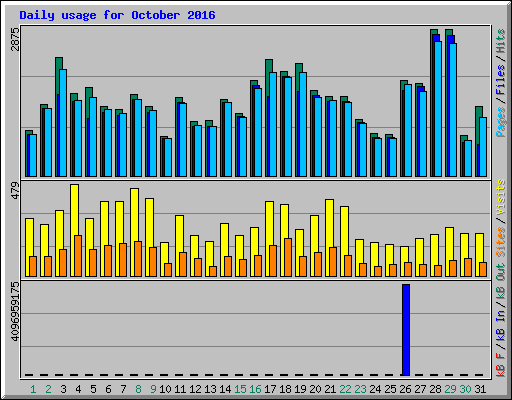The height and width of the screenshot is (400, 512).
Task: Click the green "kB Out" legend label
Action: pyautogui.click(x=501, y=281)
